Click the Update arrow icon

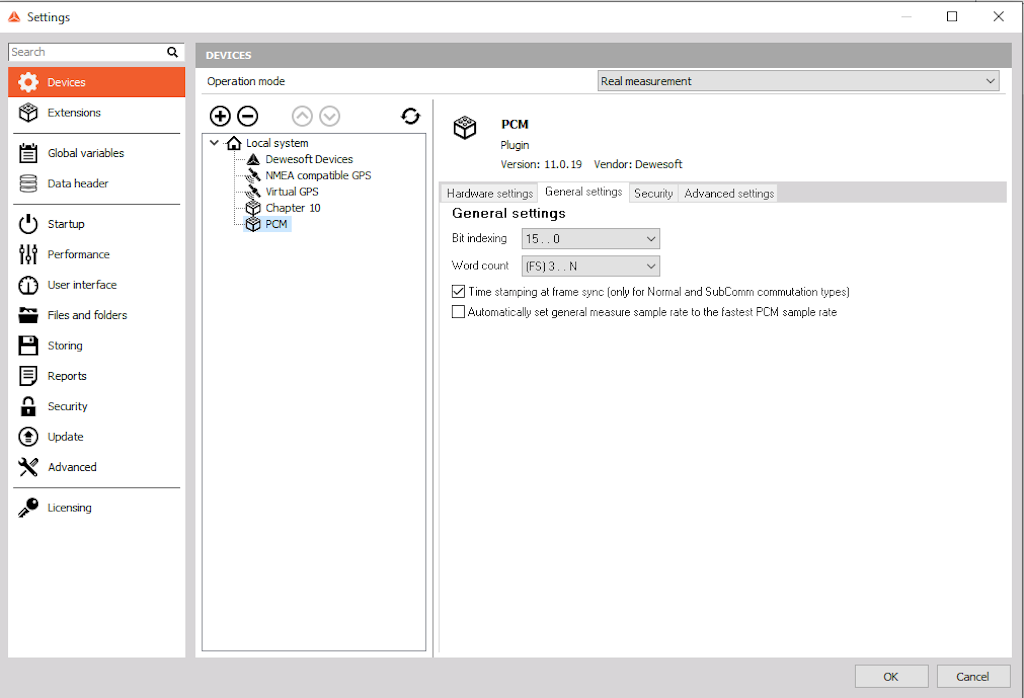[28, 436]
